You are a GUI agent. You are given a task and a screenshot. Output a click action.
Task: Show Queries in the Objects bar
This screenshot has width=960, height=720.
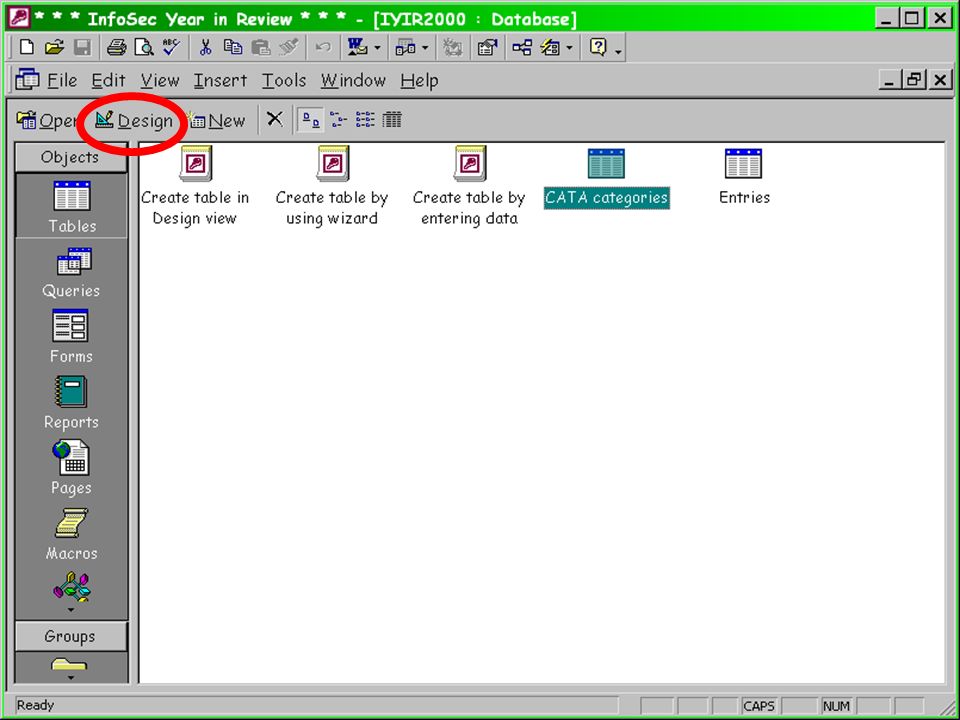pos(72,272)
